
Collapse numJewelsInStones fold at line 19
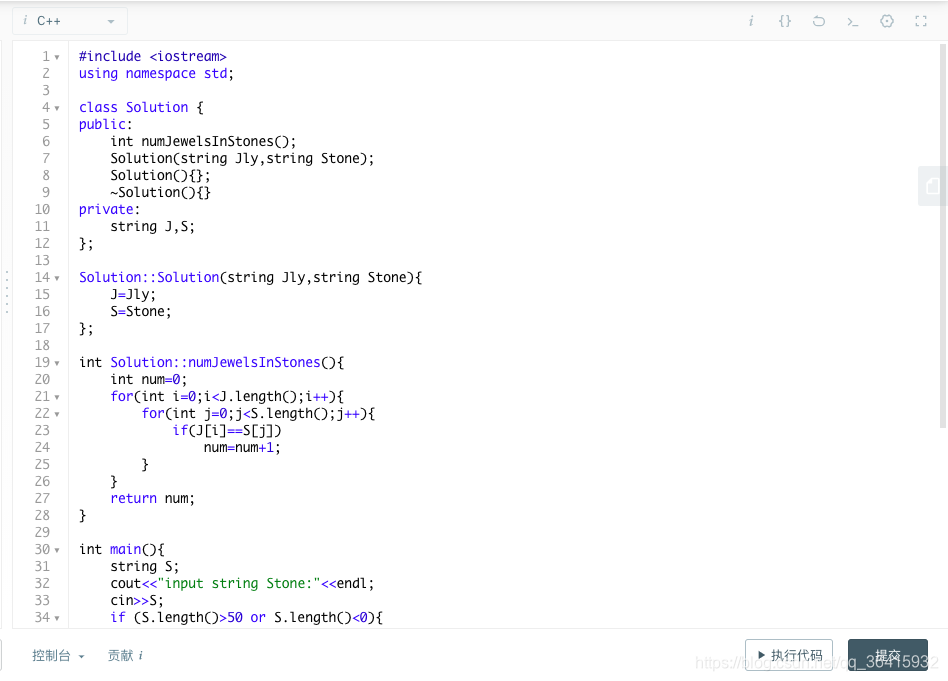tap(57, 363)
